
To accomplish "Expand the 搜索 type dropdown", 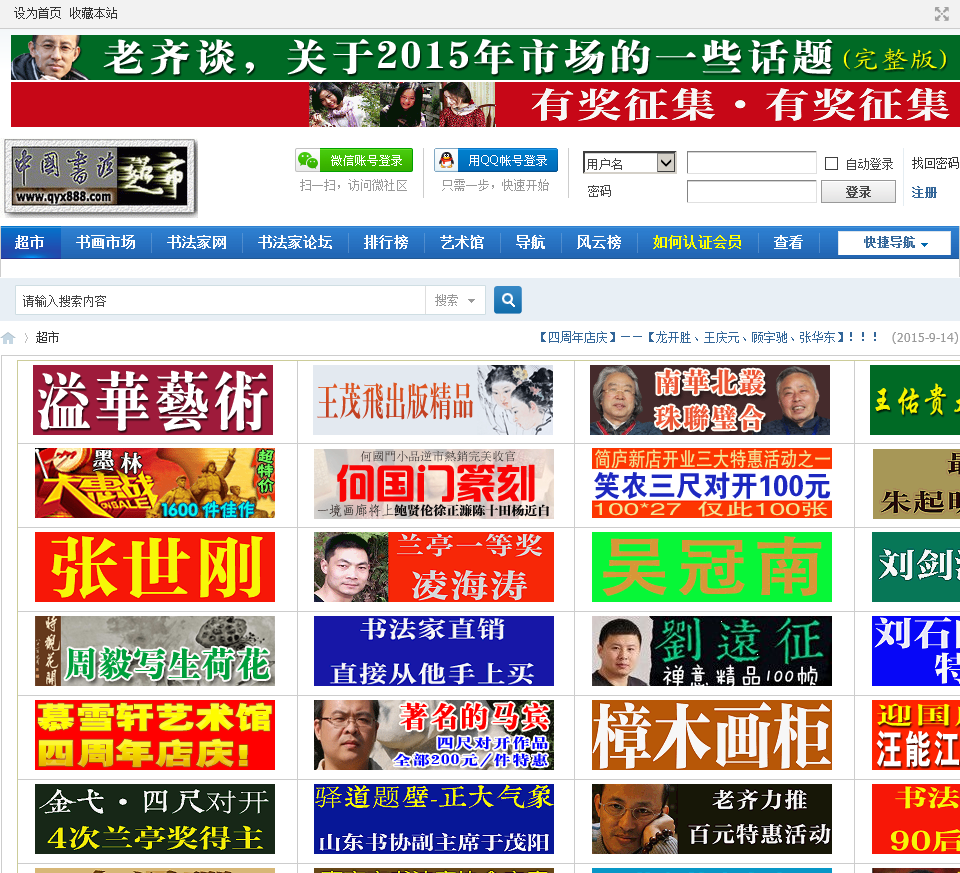I will (455, 301).
